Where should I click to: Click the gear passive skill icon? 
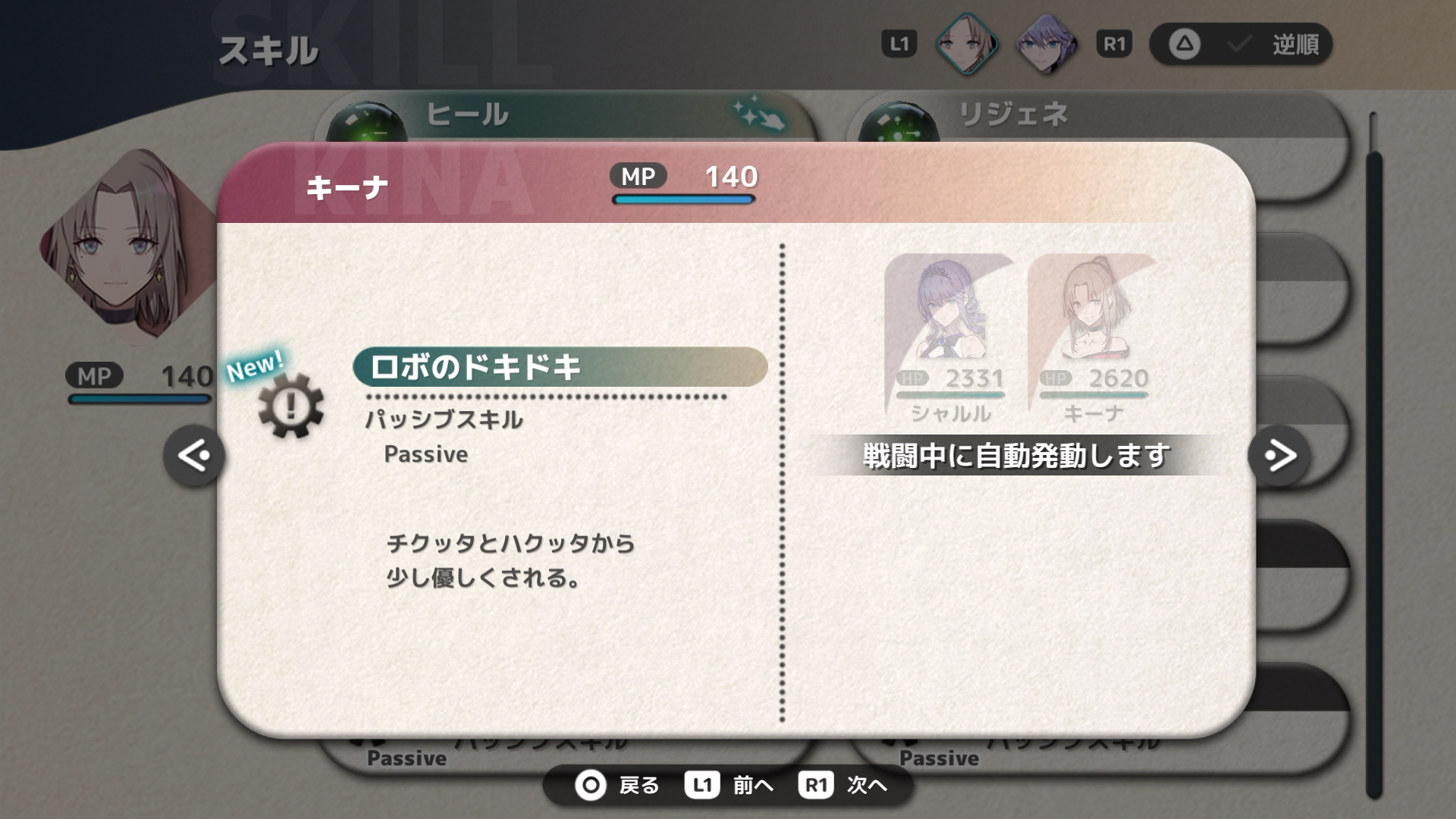(x=290, y=406)
